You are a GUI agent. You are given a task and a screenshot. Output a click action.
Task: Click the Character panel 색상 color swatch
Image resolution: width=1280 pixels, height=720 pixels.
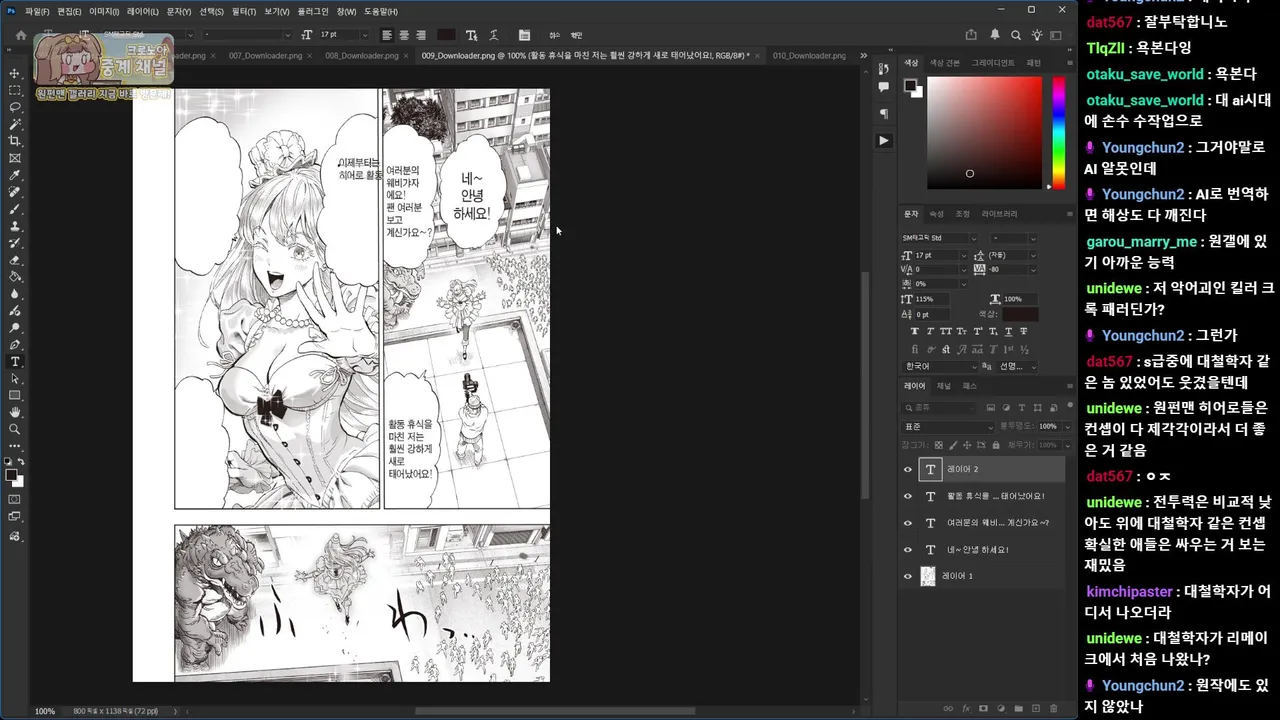[x=1020, y=314]
